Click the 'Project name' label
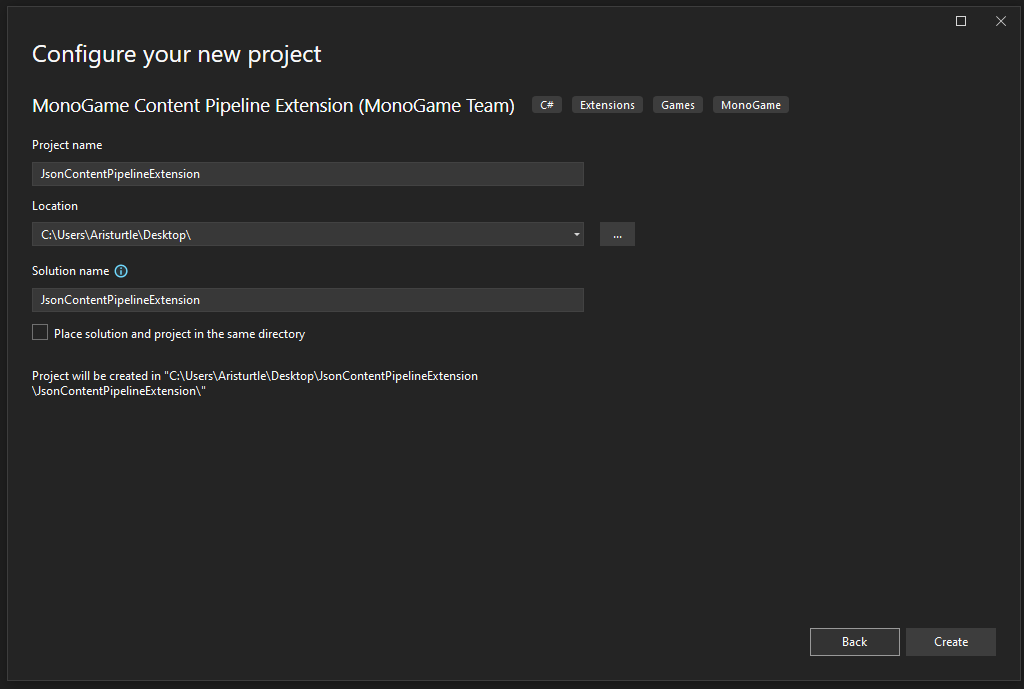The image size is (1024, 689). pyautogui.click(x=67, y=145)
